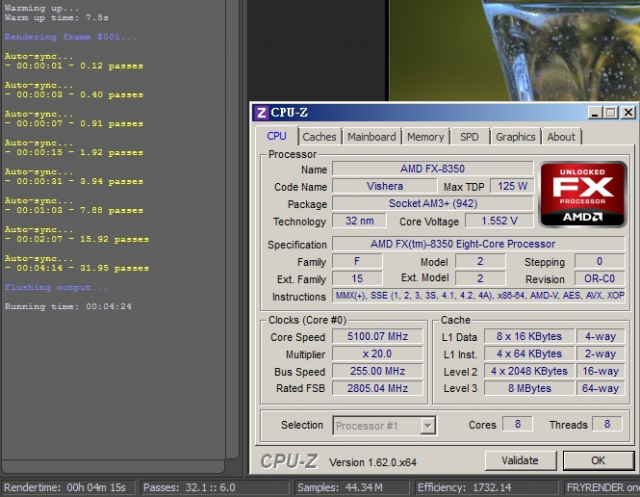Click the 'Flushing output...' log line
The image size is (640, 497).
point(56,287)
